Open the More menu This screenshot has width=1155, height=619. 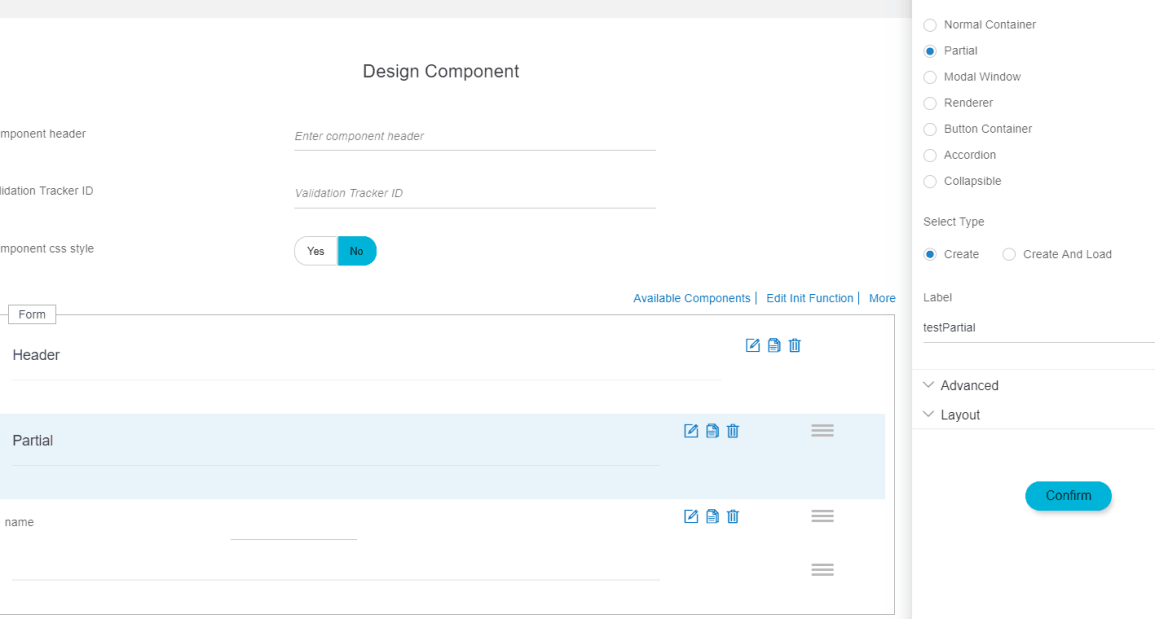tap(882, 298)
